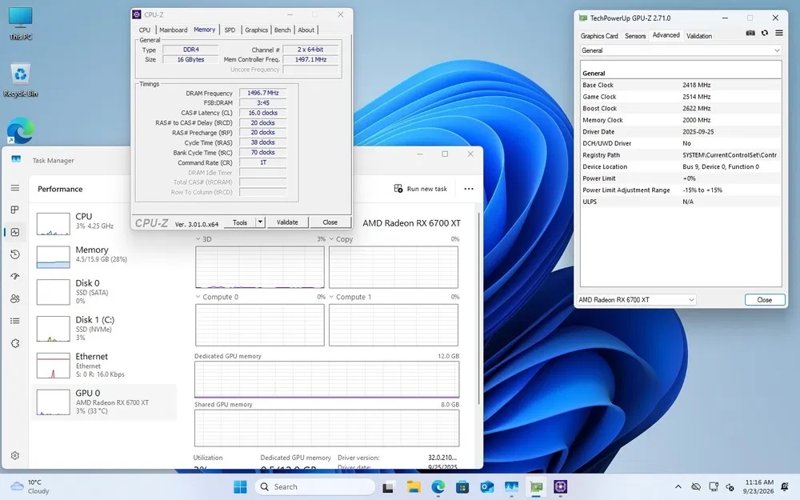The image size is (800, 500).
Task: Switch to the Bench tab in CPU-Z
Action: click(x=282, y=30)
